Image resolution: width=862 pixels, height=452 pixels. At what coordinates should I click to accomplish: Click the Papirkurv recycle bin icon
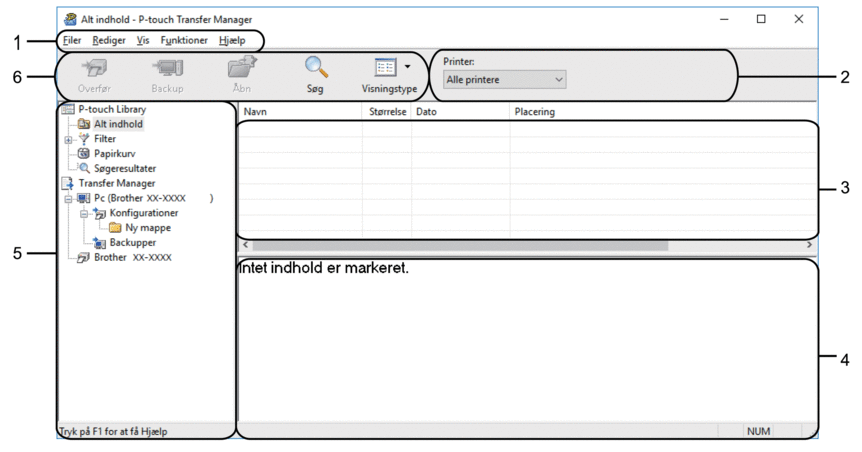[84, 153]
